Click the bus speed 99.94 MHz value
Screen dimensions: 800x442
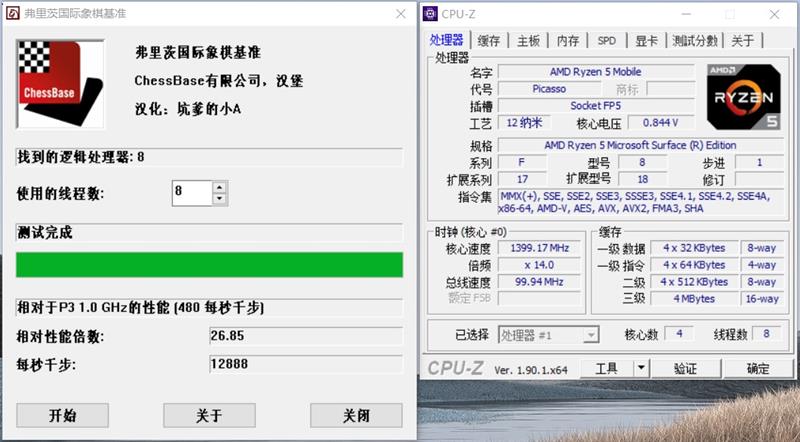coord(539,282)
